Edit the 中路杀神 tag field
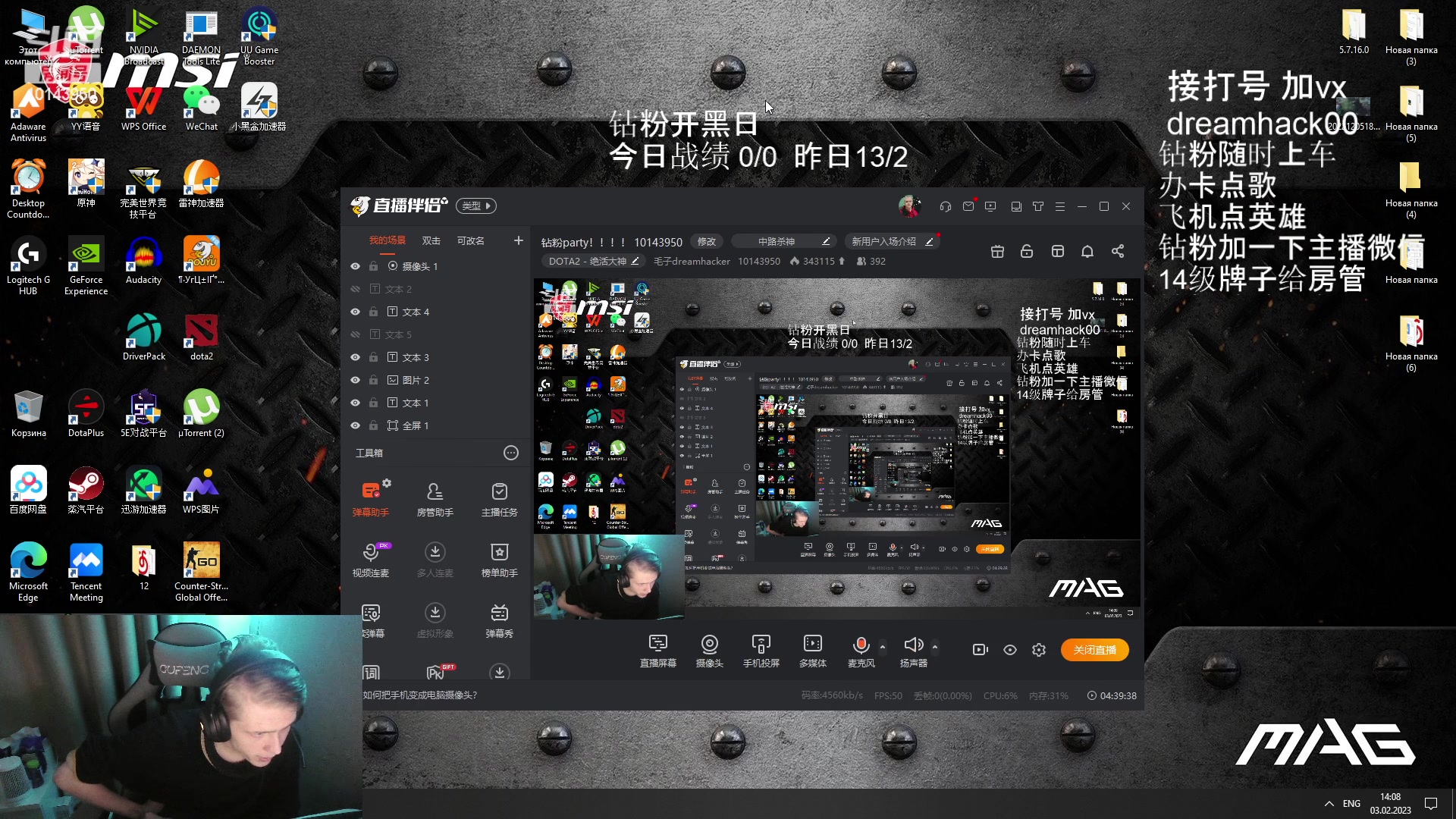Screen dimensions: 1456x819 coord(784,241)
